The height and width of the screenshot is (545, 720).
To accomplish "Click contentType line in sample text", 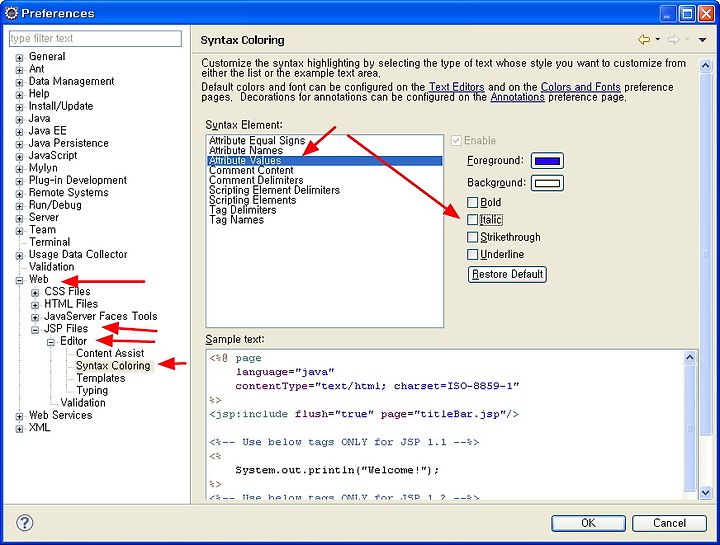I will tap(377, 386).
